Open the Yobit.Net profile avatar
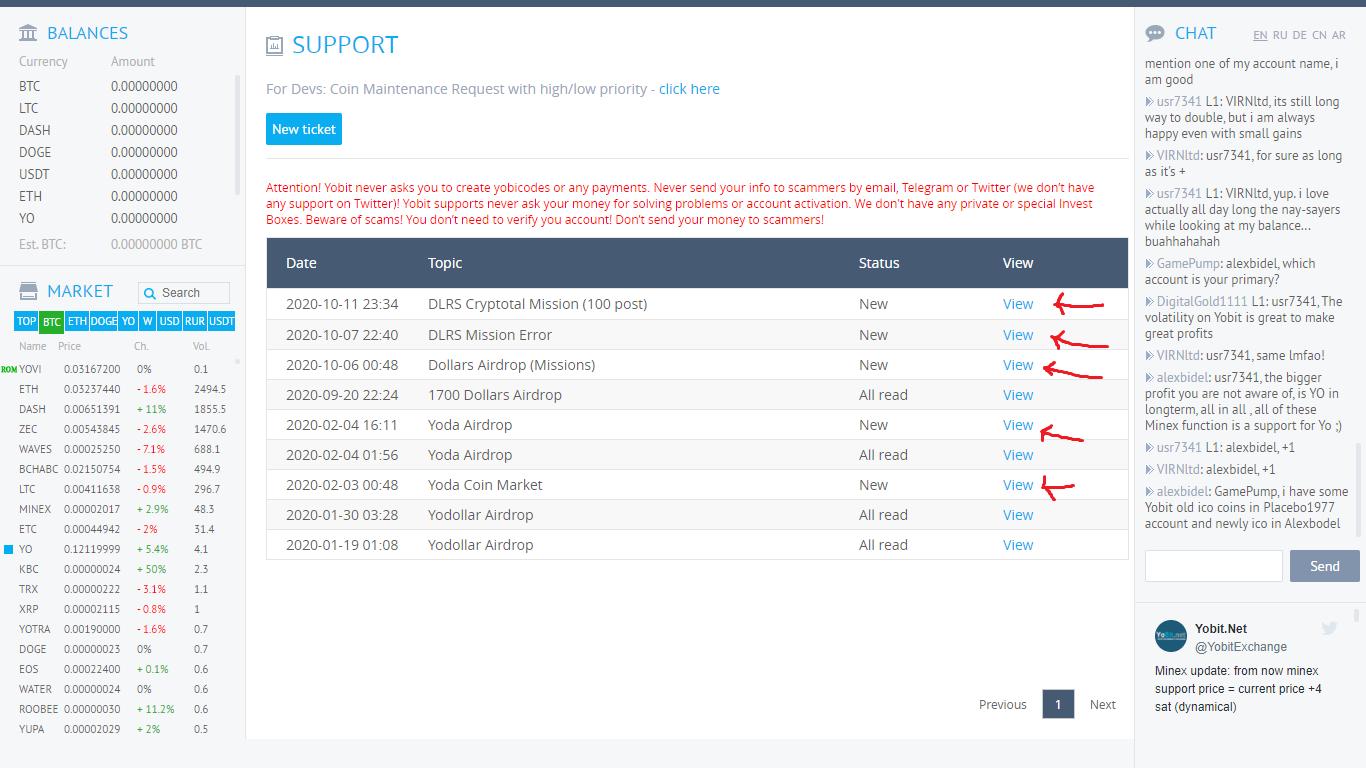The image size is (1366, 768). (1171, 636)
